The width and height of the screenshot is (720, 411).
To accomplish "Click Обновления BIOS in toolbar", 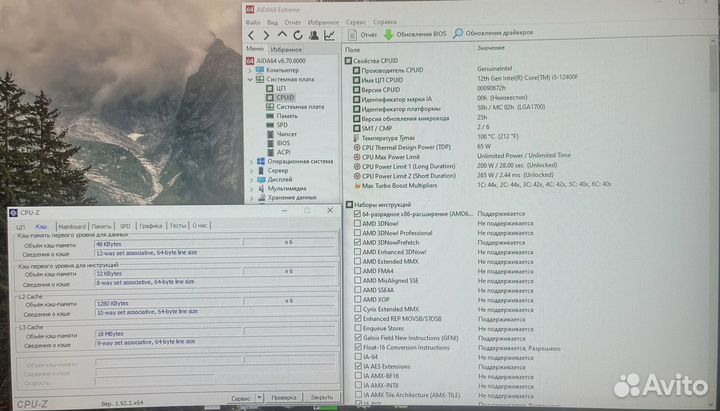I will [x=415, y=34].
